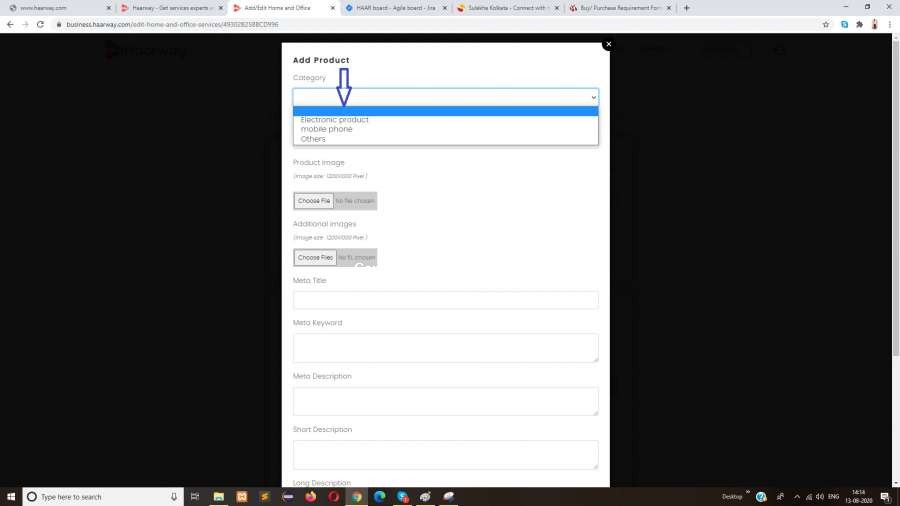
Task: Open the Windows Start menu
Action: coord(10,496)
